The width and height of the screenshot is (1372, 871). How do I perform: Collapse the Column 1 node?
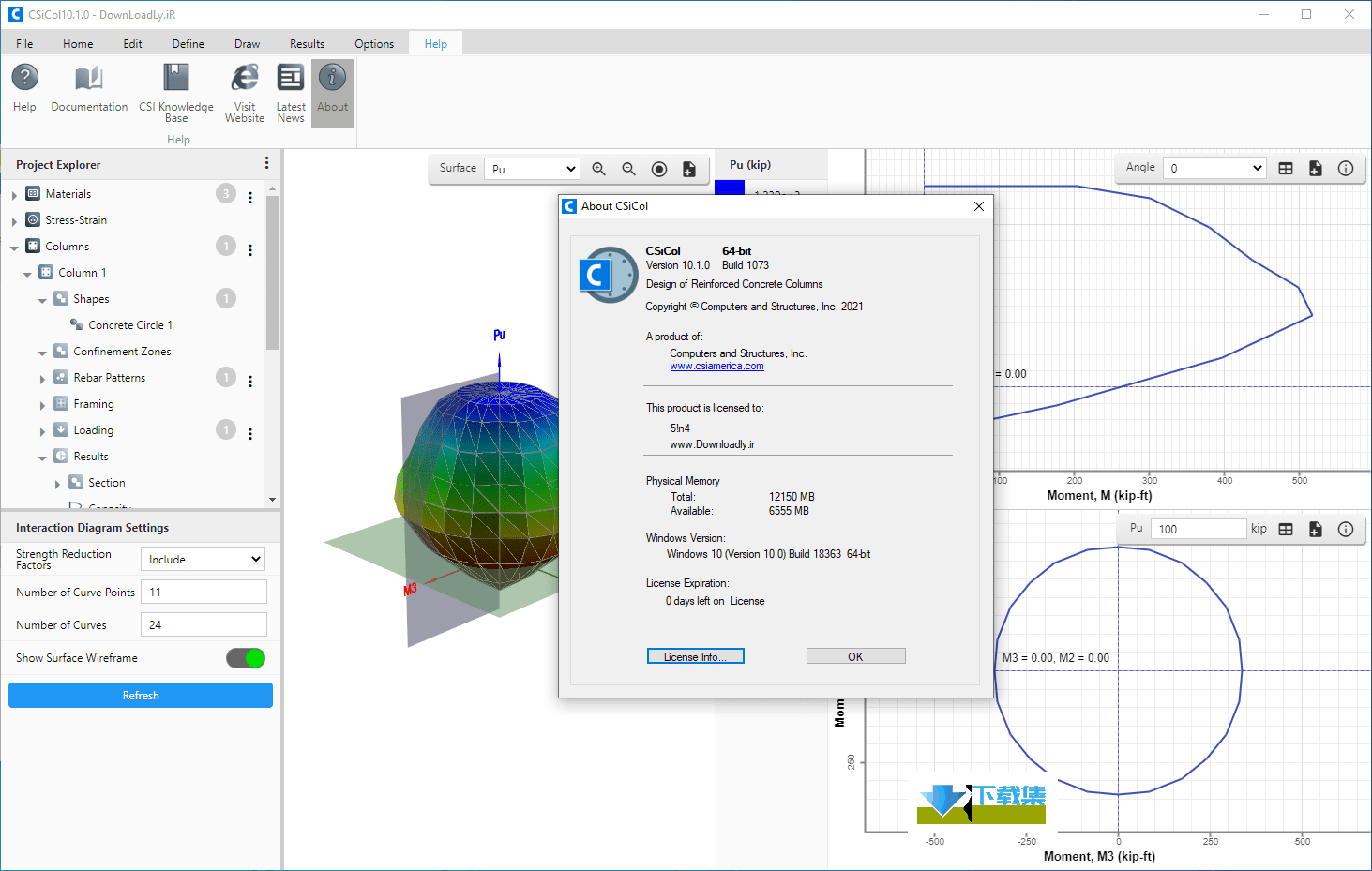[27, 274]
